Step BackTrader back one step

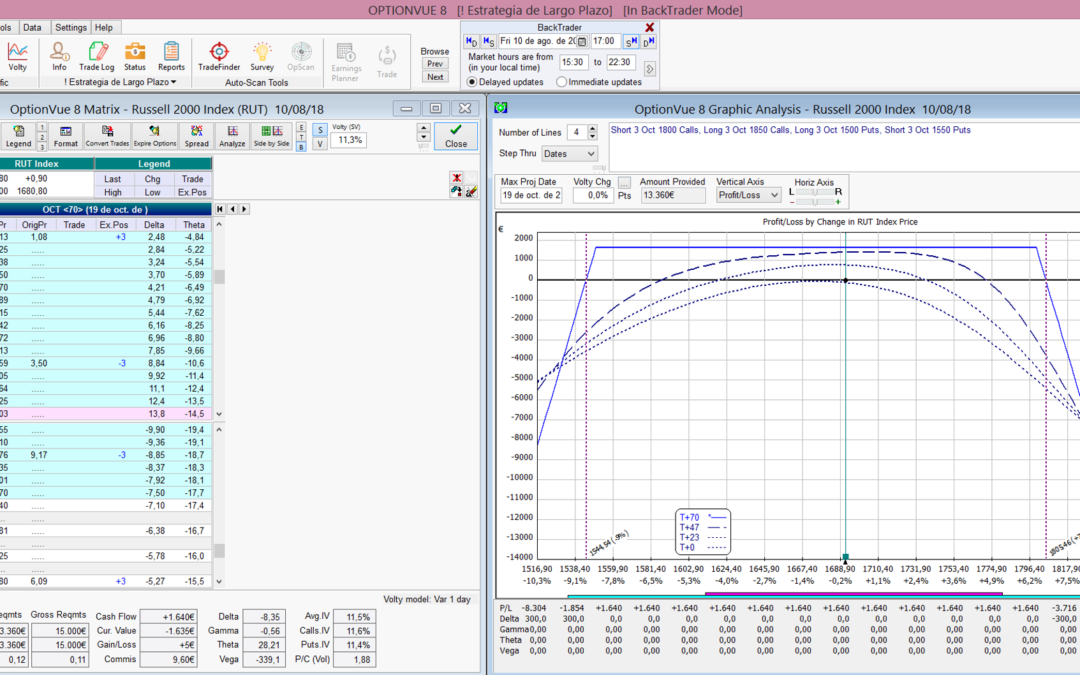(488, 41)
